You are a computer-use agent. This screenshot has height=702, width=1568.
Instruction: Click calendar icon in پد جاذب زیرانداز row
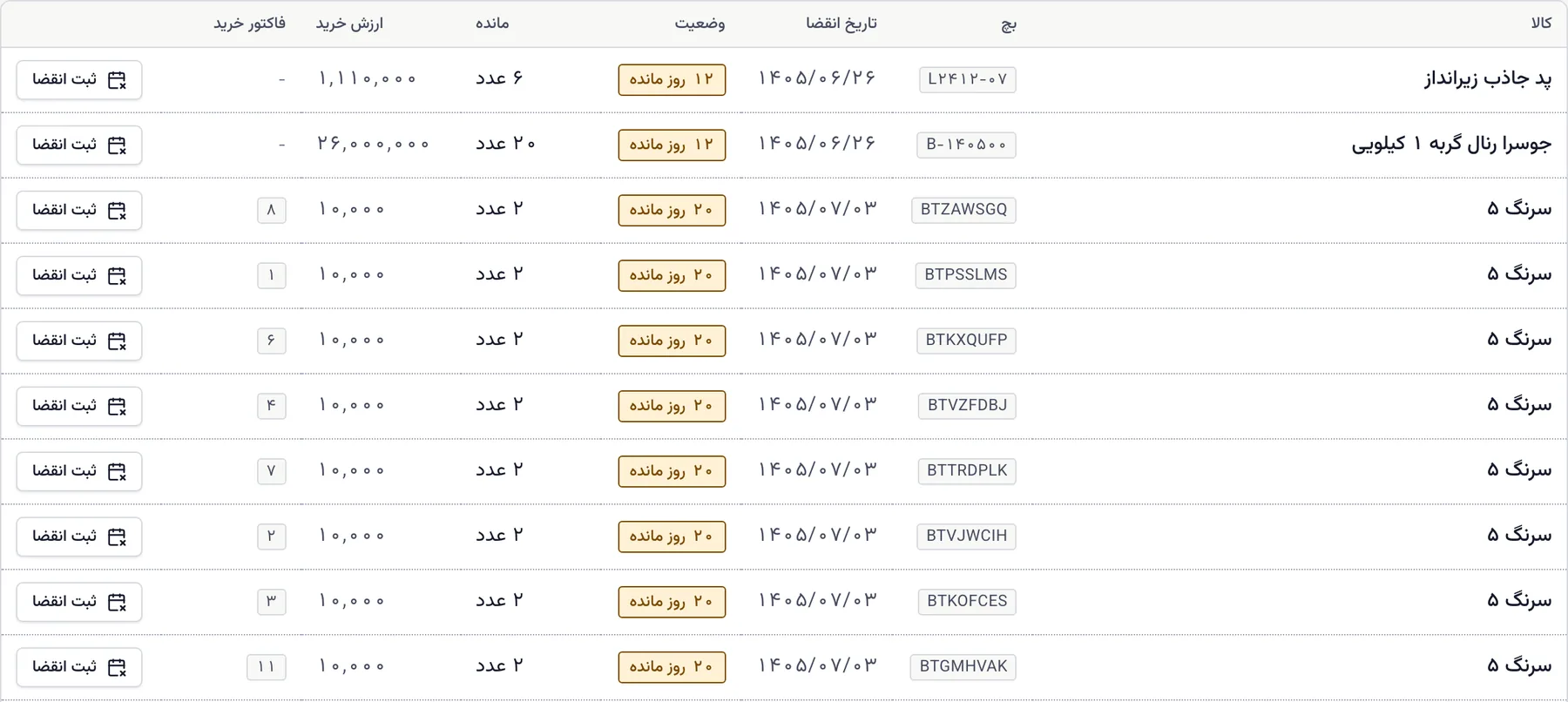point(117,80)
